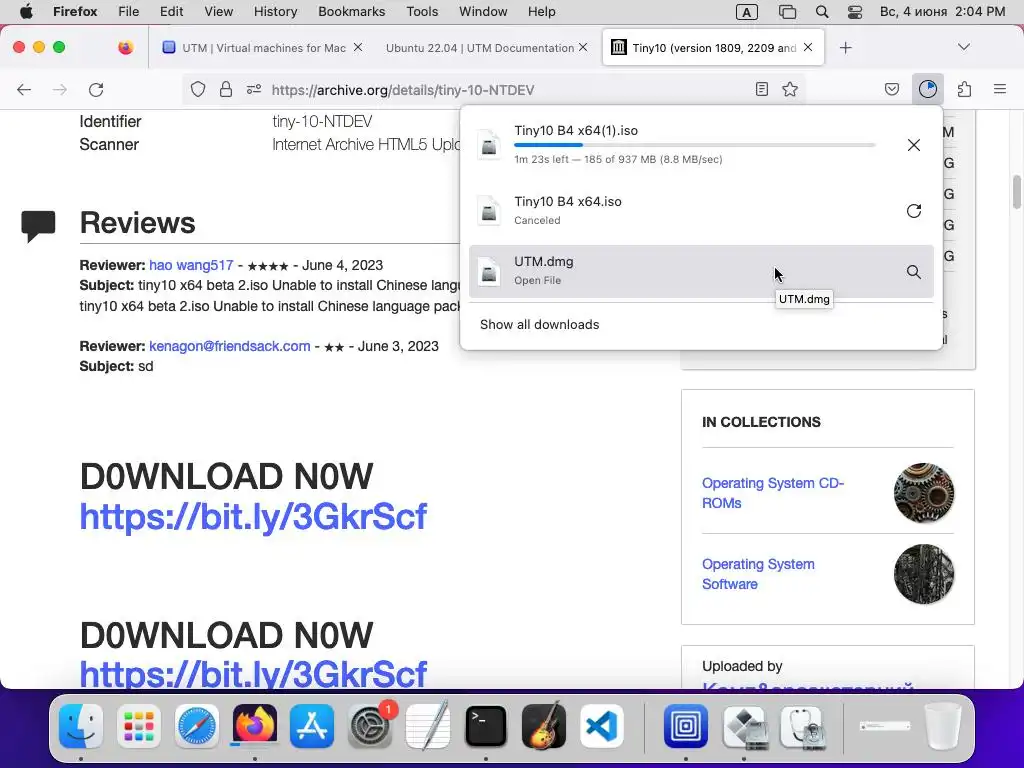This screenshot has width=1024, height=768.
Task: Click the first bit.ly/3GkrScf link
Action: (x=253, y=517)
